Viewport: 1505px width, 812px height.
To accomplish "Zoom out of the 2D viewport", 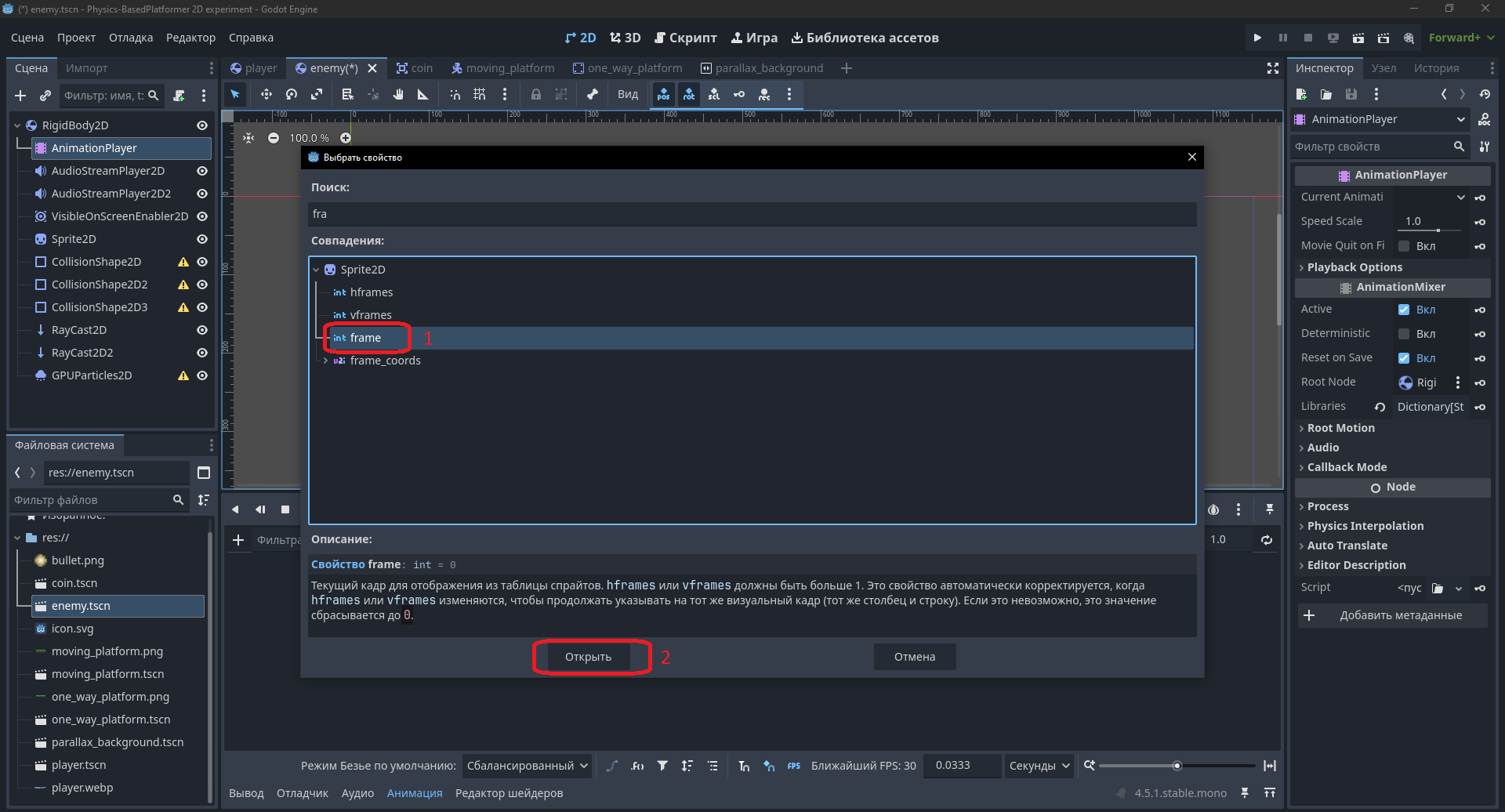I will pyautogui.click(x=274, y=138).
